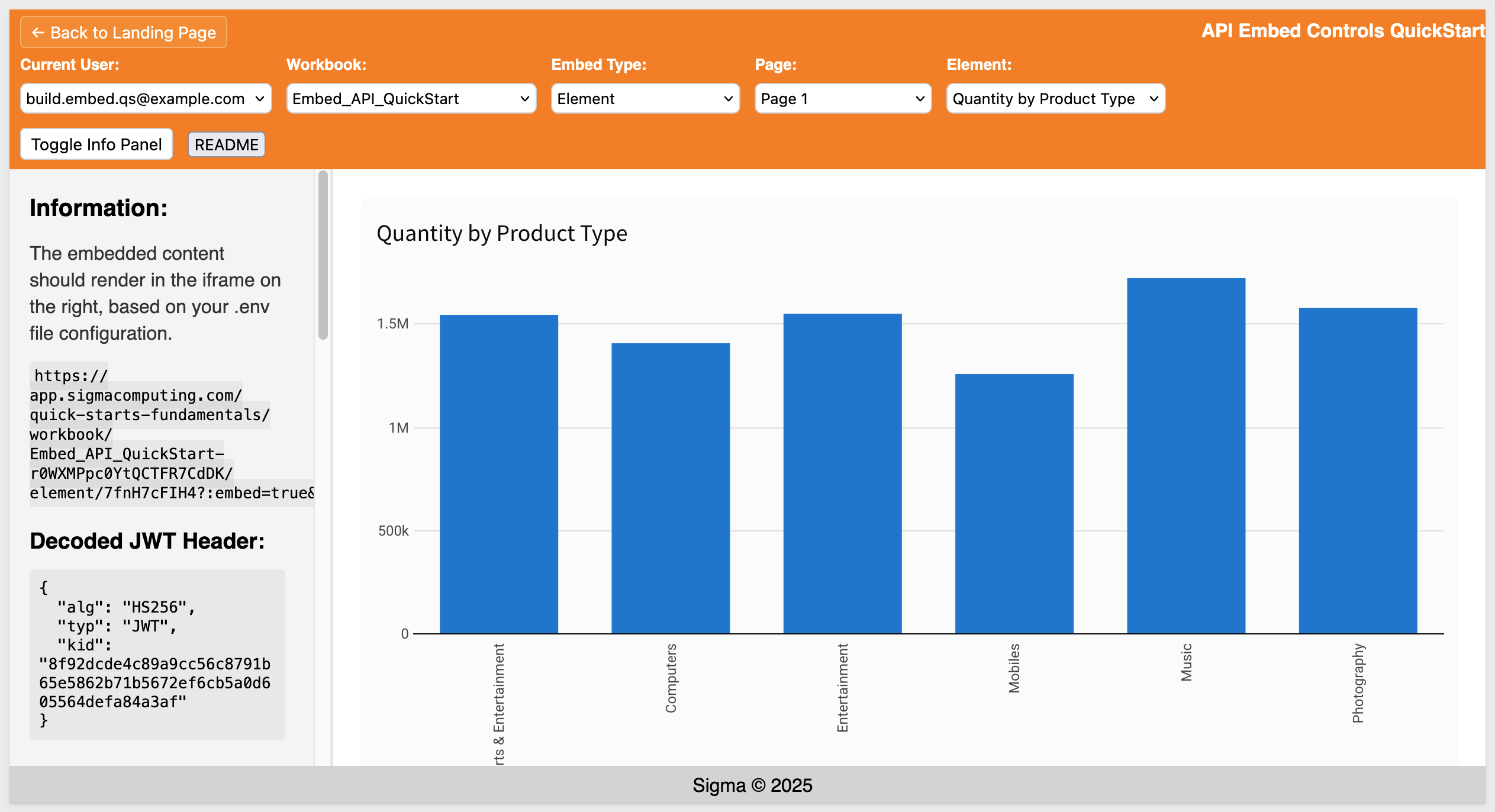1495x812 pixels.
Task: Expand the Embed Type dropdown
Action: point(645,99)
